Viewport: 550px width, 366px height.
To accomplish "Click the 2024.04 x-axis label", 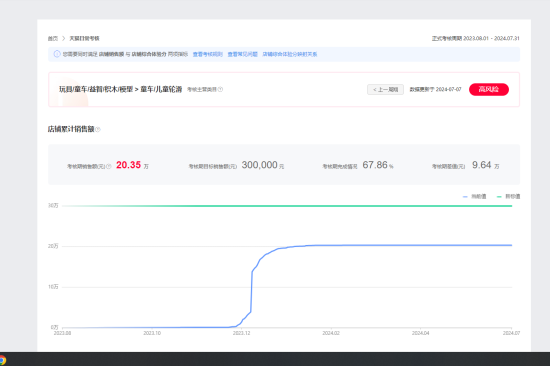I will pyautogui.click(x=420, y=333).
